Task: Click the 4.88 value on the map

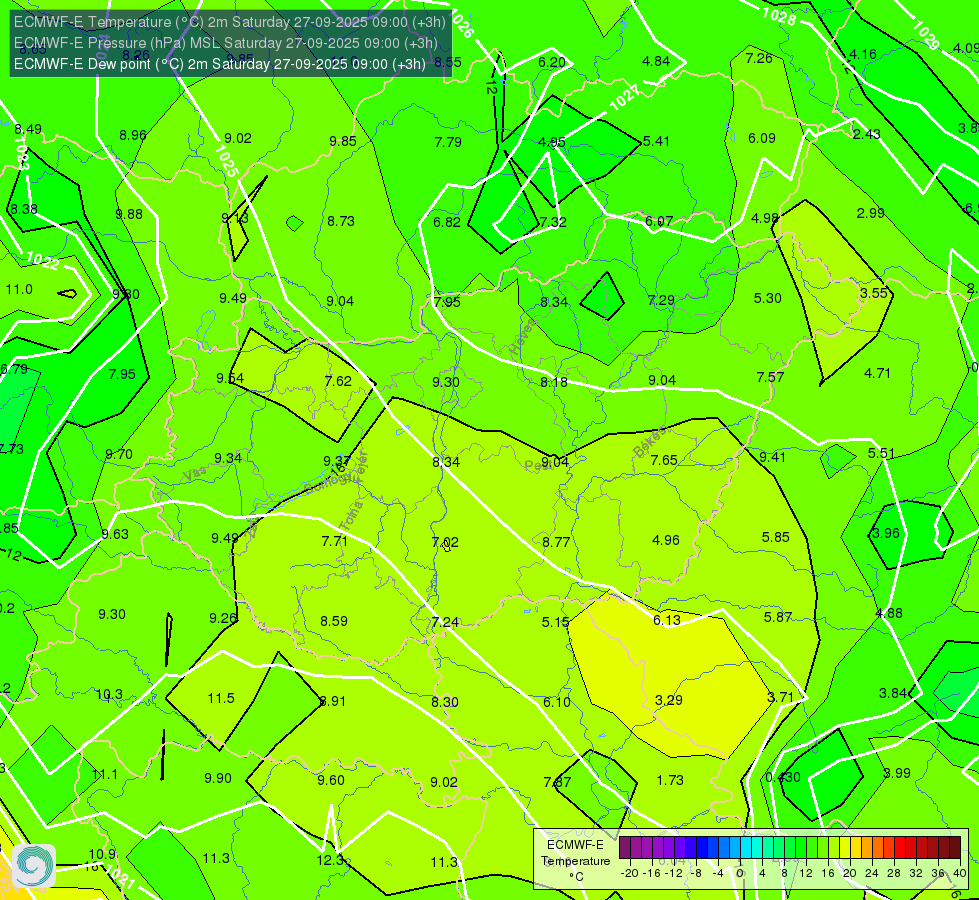Action: [x=889, y=613]
